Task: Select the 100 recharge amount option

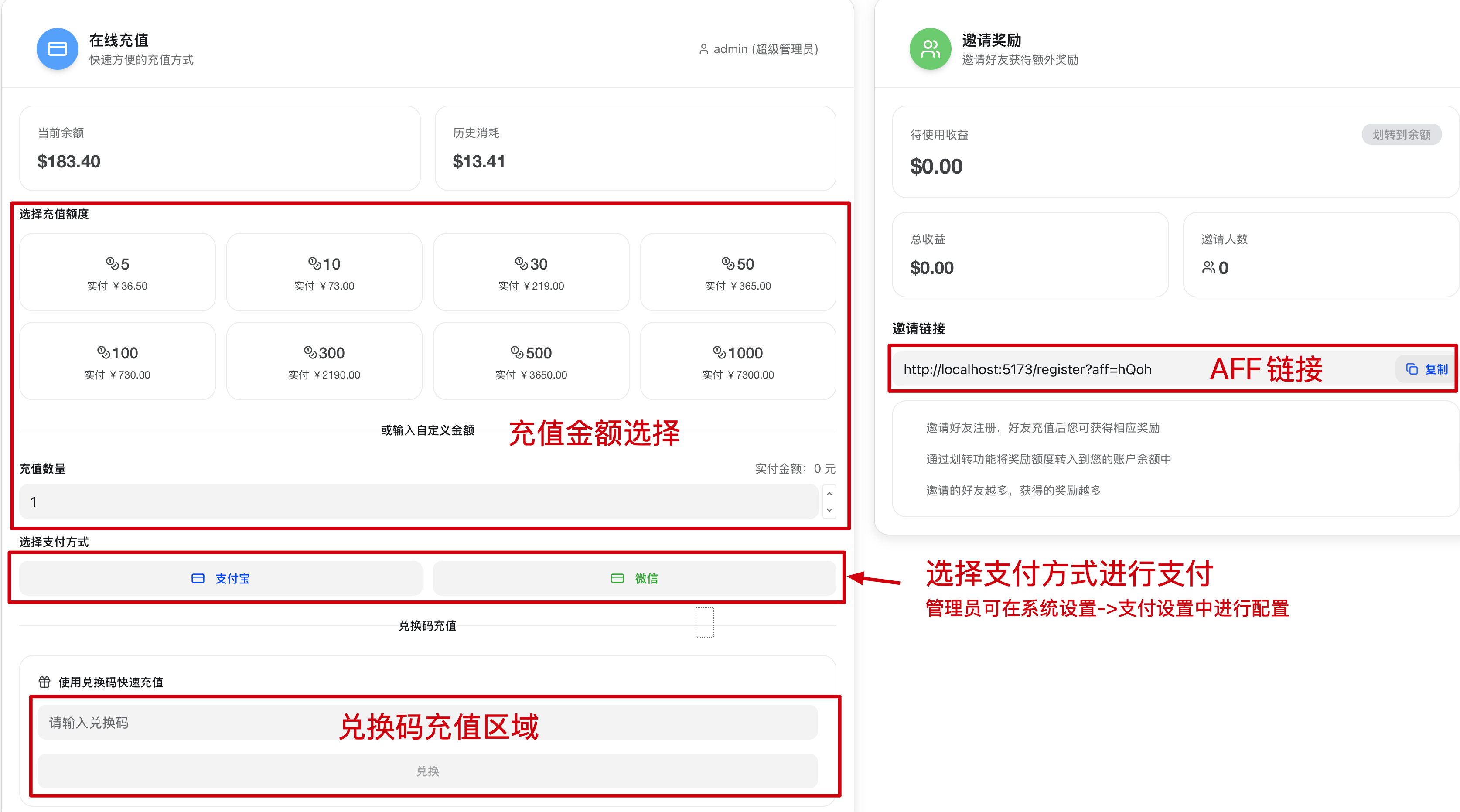Action: click(117, 362)
